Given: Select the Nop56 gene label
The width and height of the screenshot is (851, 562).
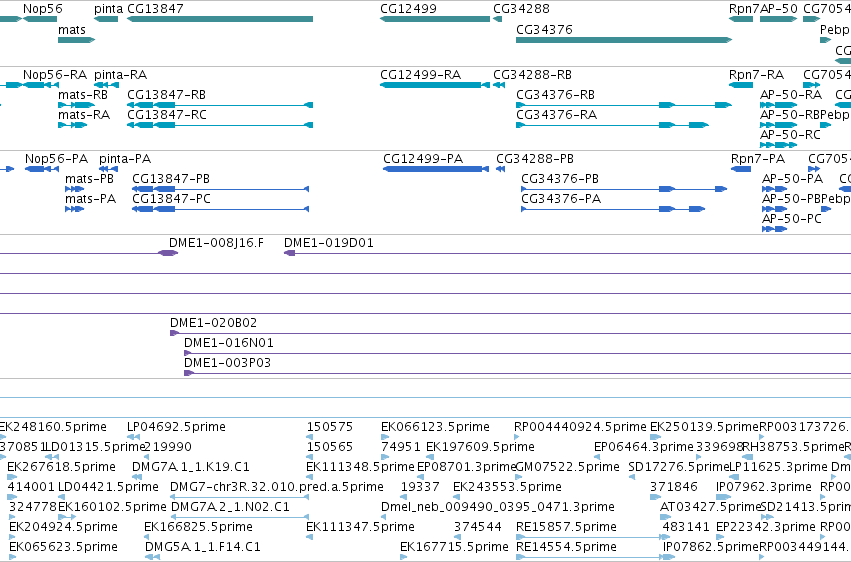Looking at the screenshot, I should (x=42, y=9).
